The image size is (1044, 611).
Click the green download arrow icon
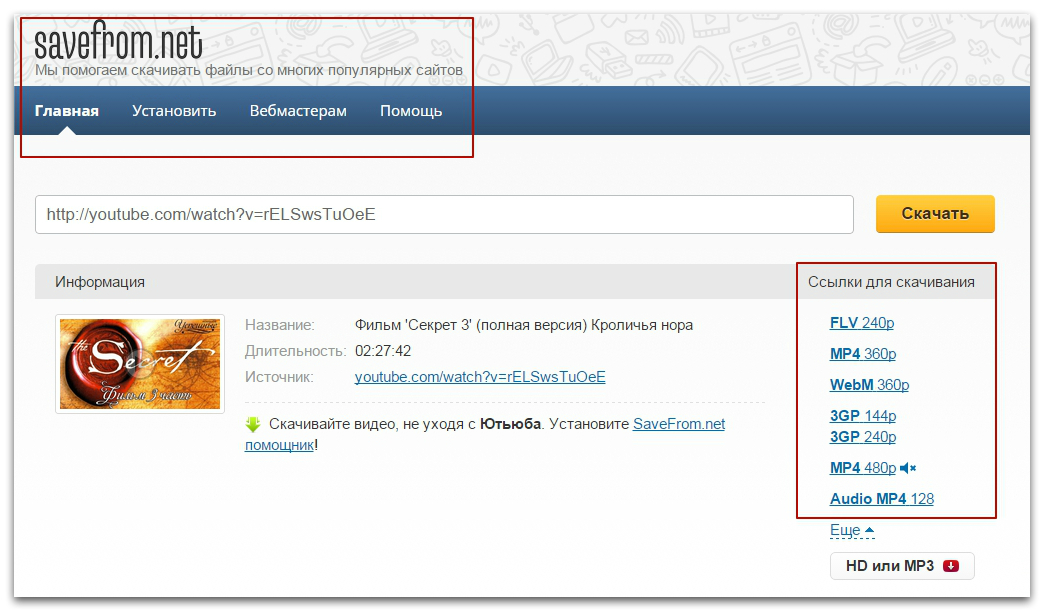pos(253,424)
